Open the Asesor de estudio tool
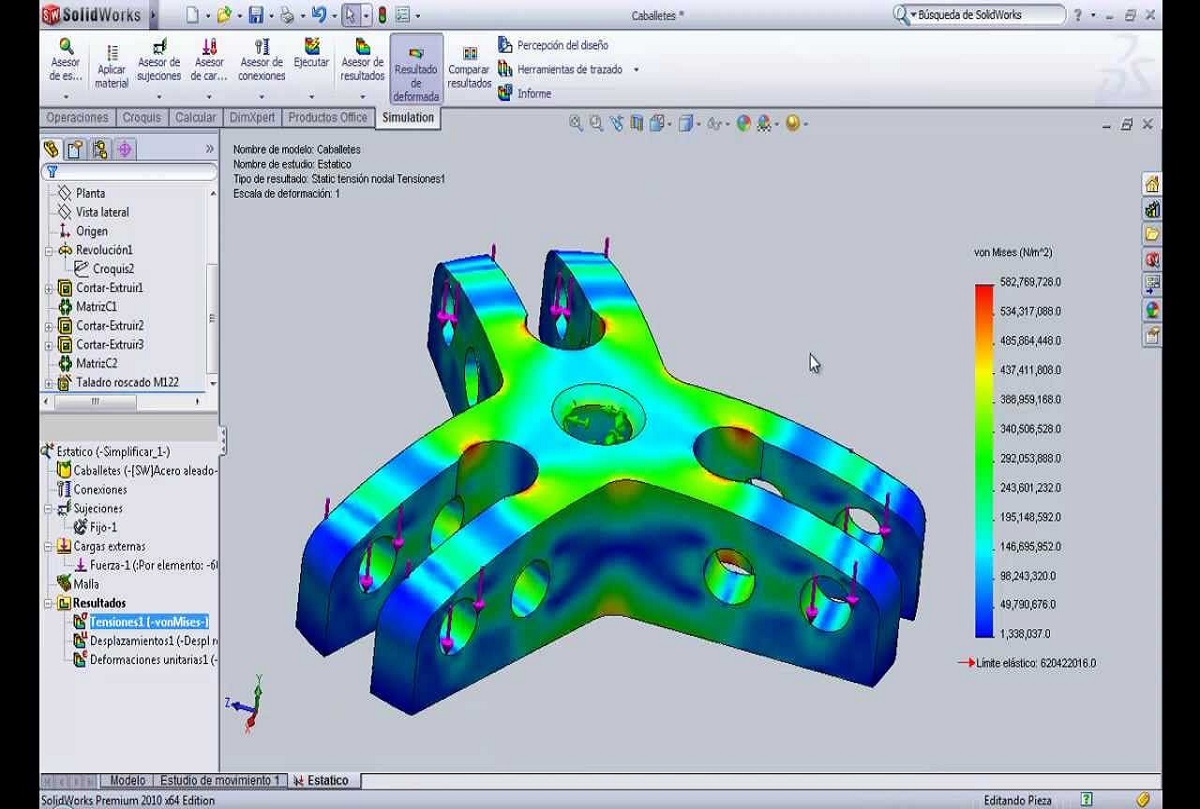The width and height of the screenshot is (1200, 809). tap(66, 60)
